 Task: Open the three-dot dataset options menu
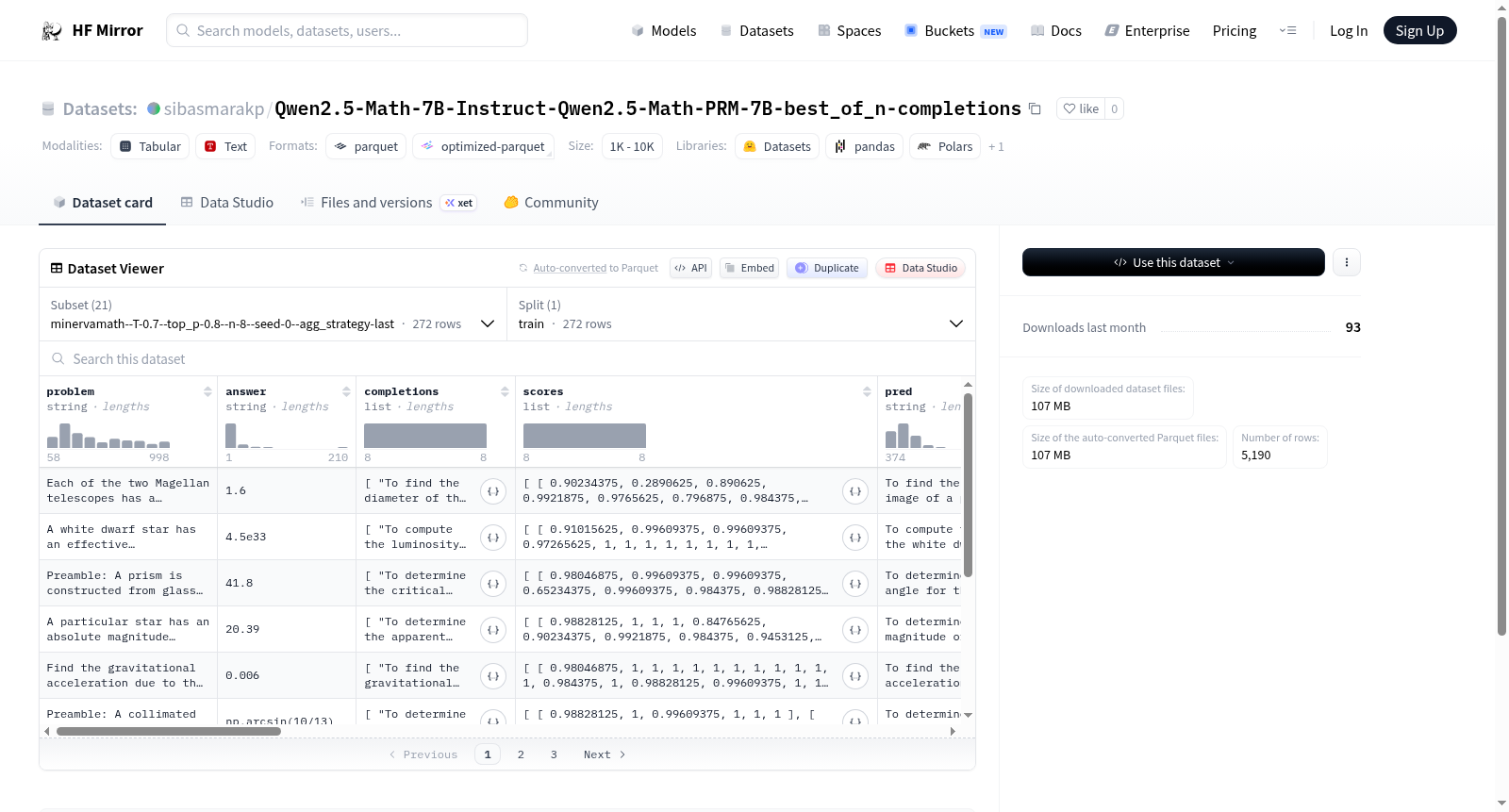coord(1347,262)
